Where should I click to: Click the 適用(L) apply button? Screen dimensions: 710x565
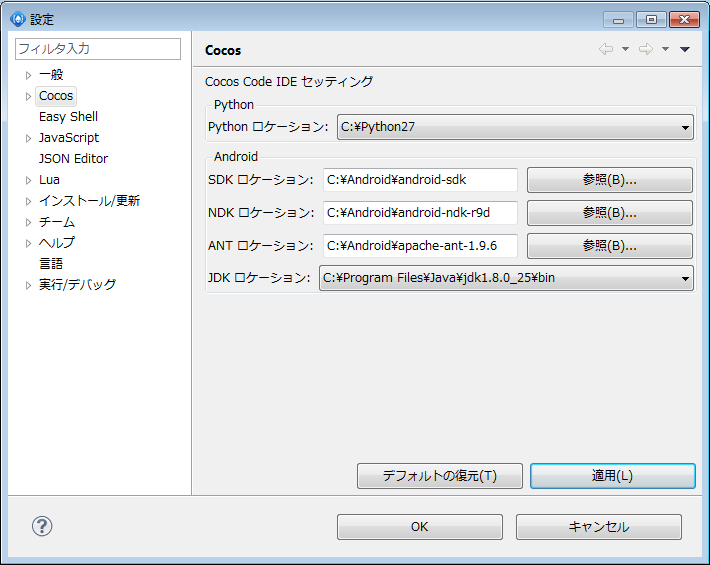pyautogui.click(x=613, y=476)
